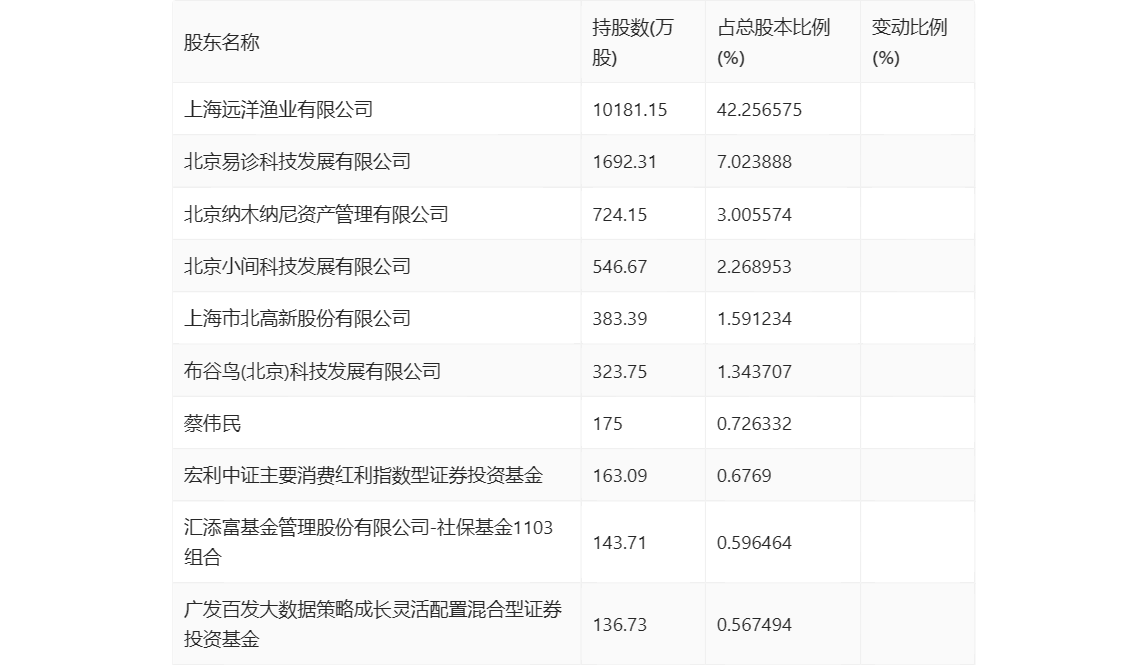This screenshot has width=1148, height=665.
Task: Click the 546.67 holdings value
Action: coord(619,267)
